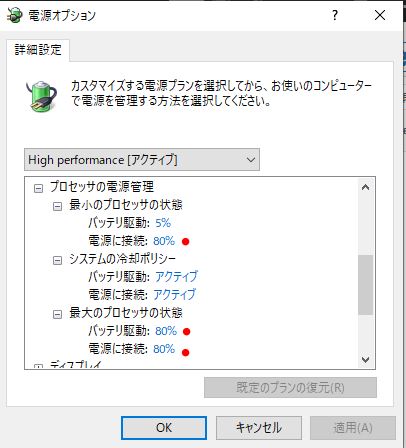Collapse 最大のプロセッサの状態 node
406x448 pixels.
click(x=57, y=314)
